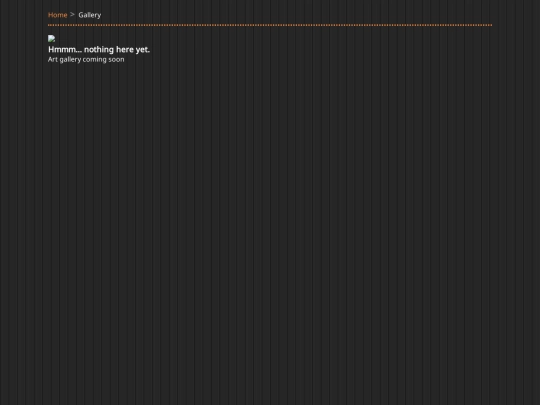Select the Gallery breadcrumb text
Viewport: 540px width, 405px height.
90,15
